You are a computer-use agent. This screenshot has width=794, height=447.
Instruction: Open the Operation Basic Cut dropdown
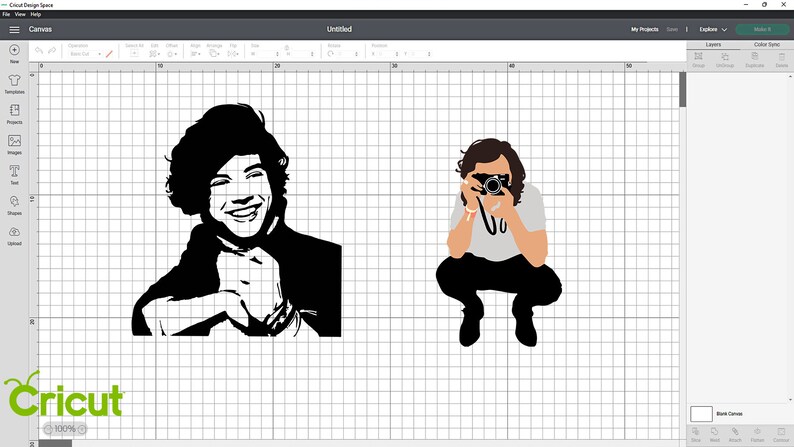coord(86,54)
